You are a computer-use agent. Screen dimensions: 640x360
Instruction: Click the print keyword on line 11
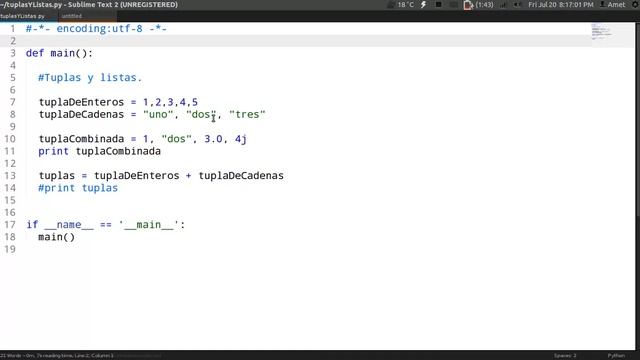(53, 151)
